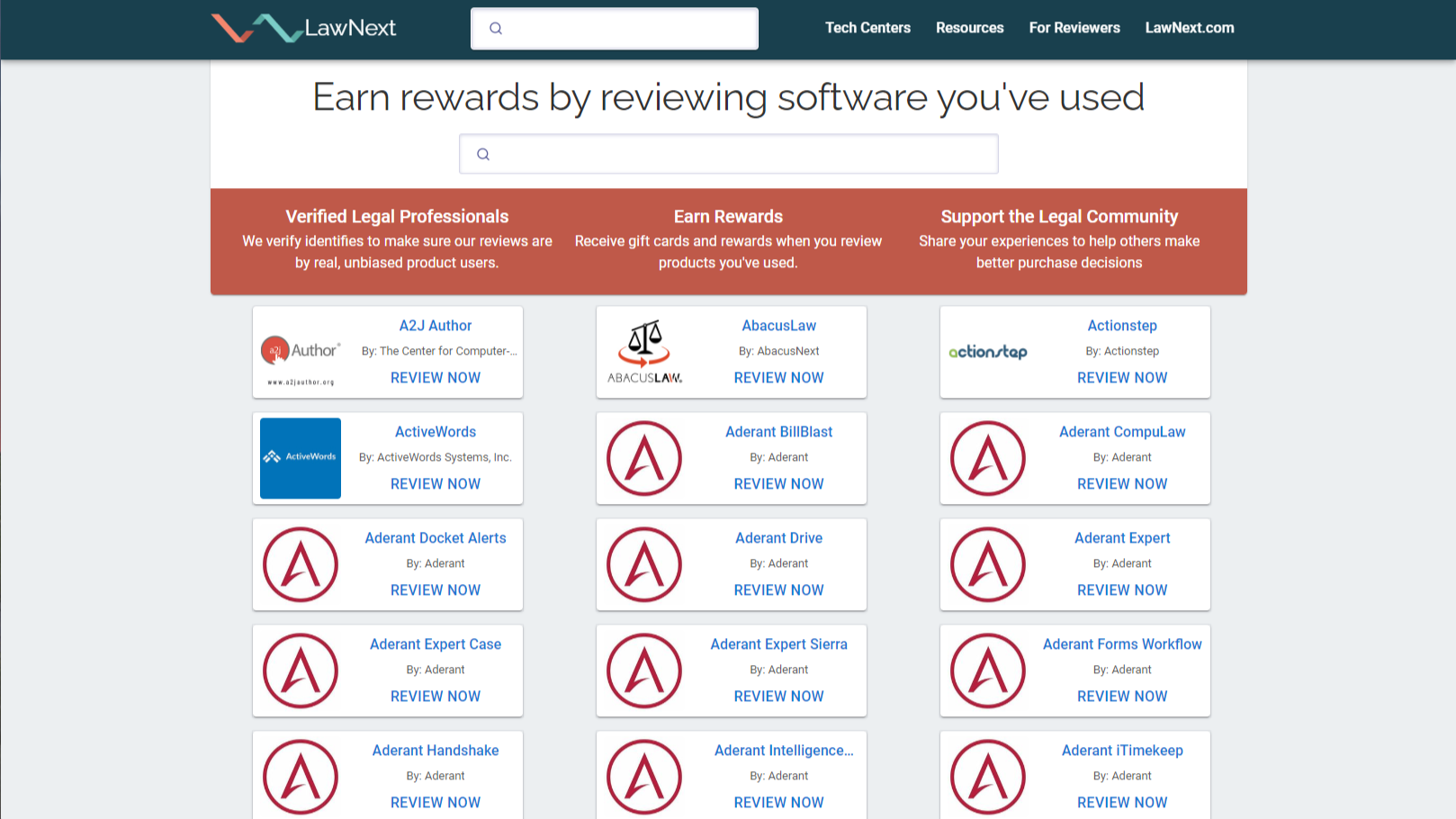The height and width of the screenshot is (819, 1456).
Task: Open the Aderant BillBlast title link
Action: [x=779, y=432]
